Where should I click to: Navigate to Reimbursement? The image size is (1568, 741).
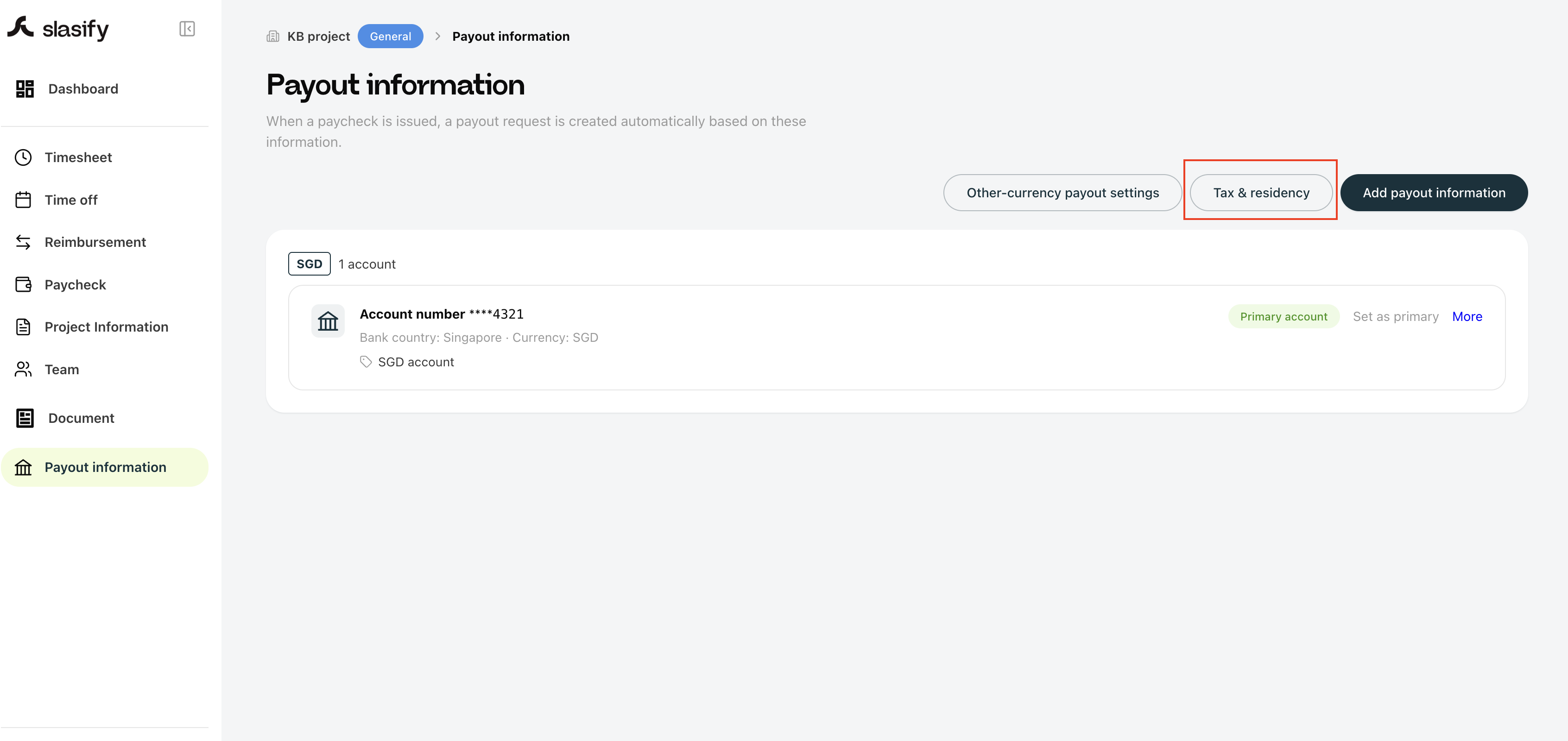[x=105, y=242]
